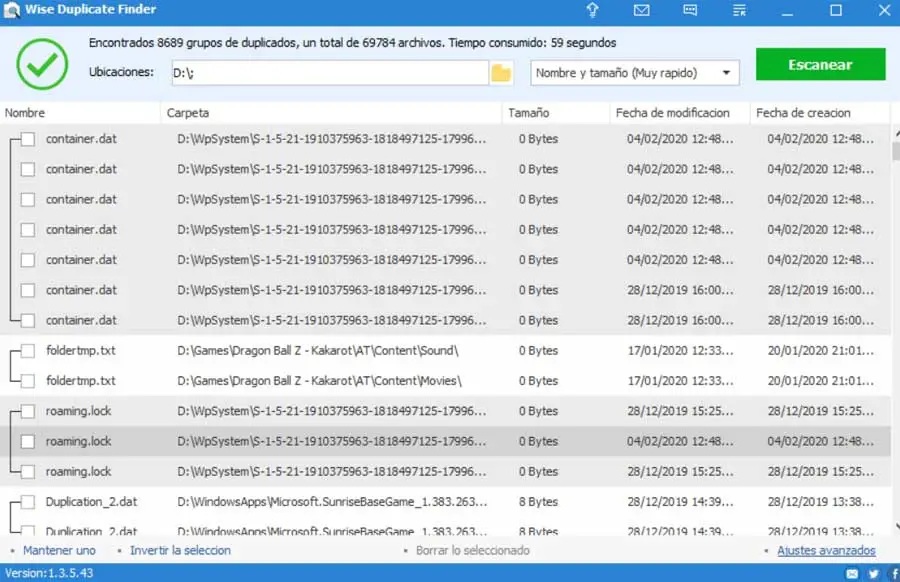The width and height of the screenshot is (900, 582).
Task: Check the first Duplication_2.dat checkbox
Action: coord(28,502)
